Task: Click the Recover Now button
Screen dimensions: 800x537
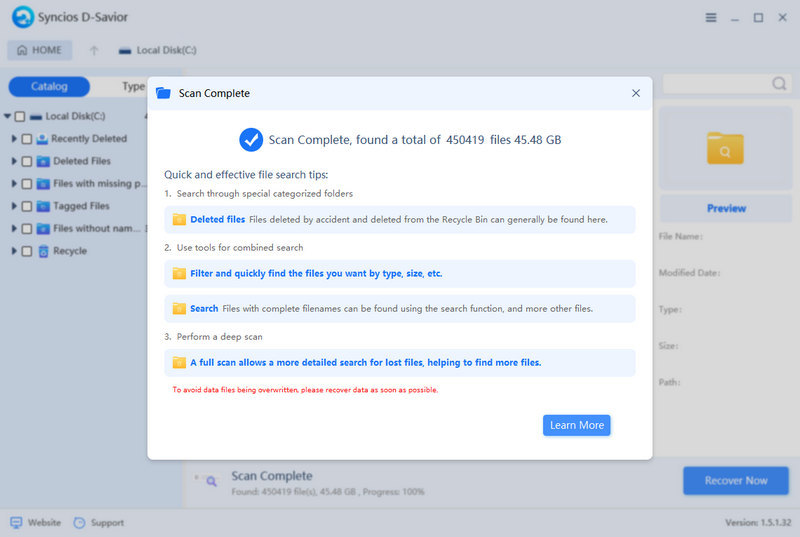Action: (735, 481)
